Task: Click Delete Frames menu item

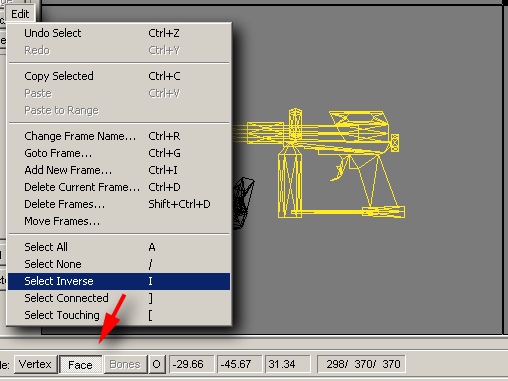Action: point(119,204)
